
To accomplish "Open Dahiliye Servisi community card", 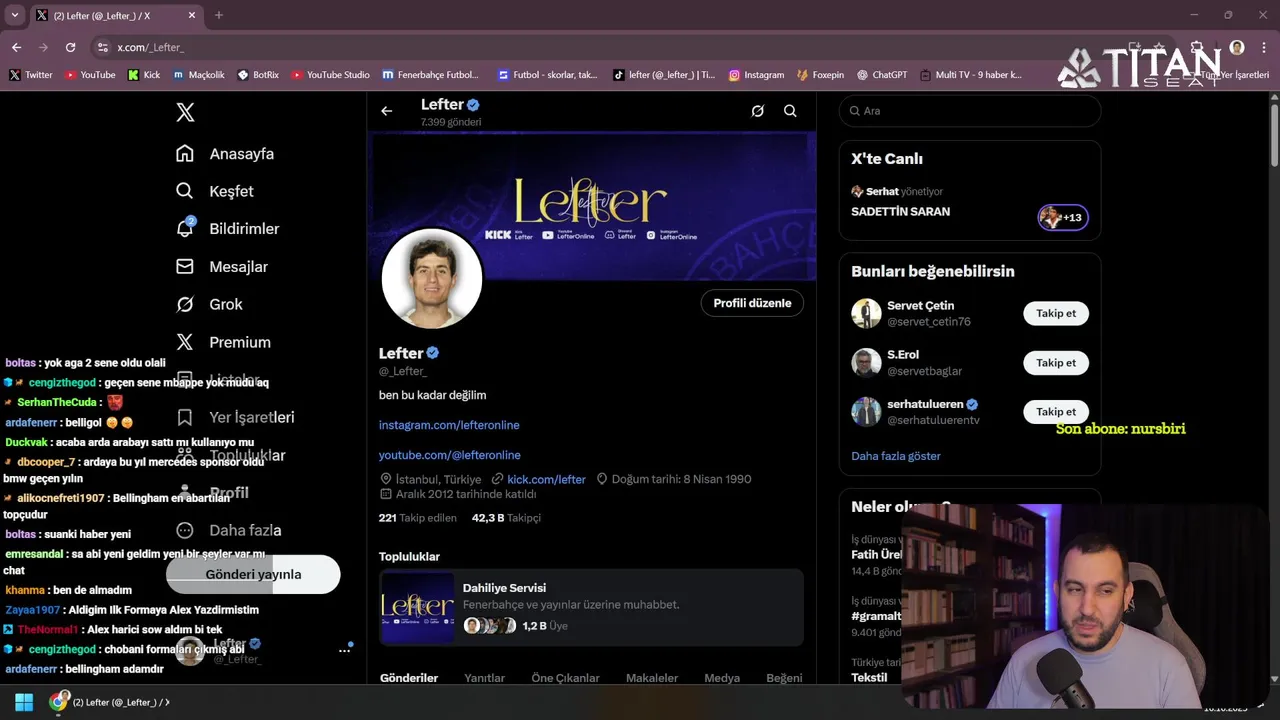I will pos(591,607).
